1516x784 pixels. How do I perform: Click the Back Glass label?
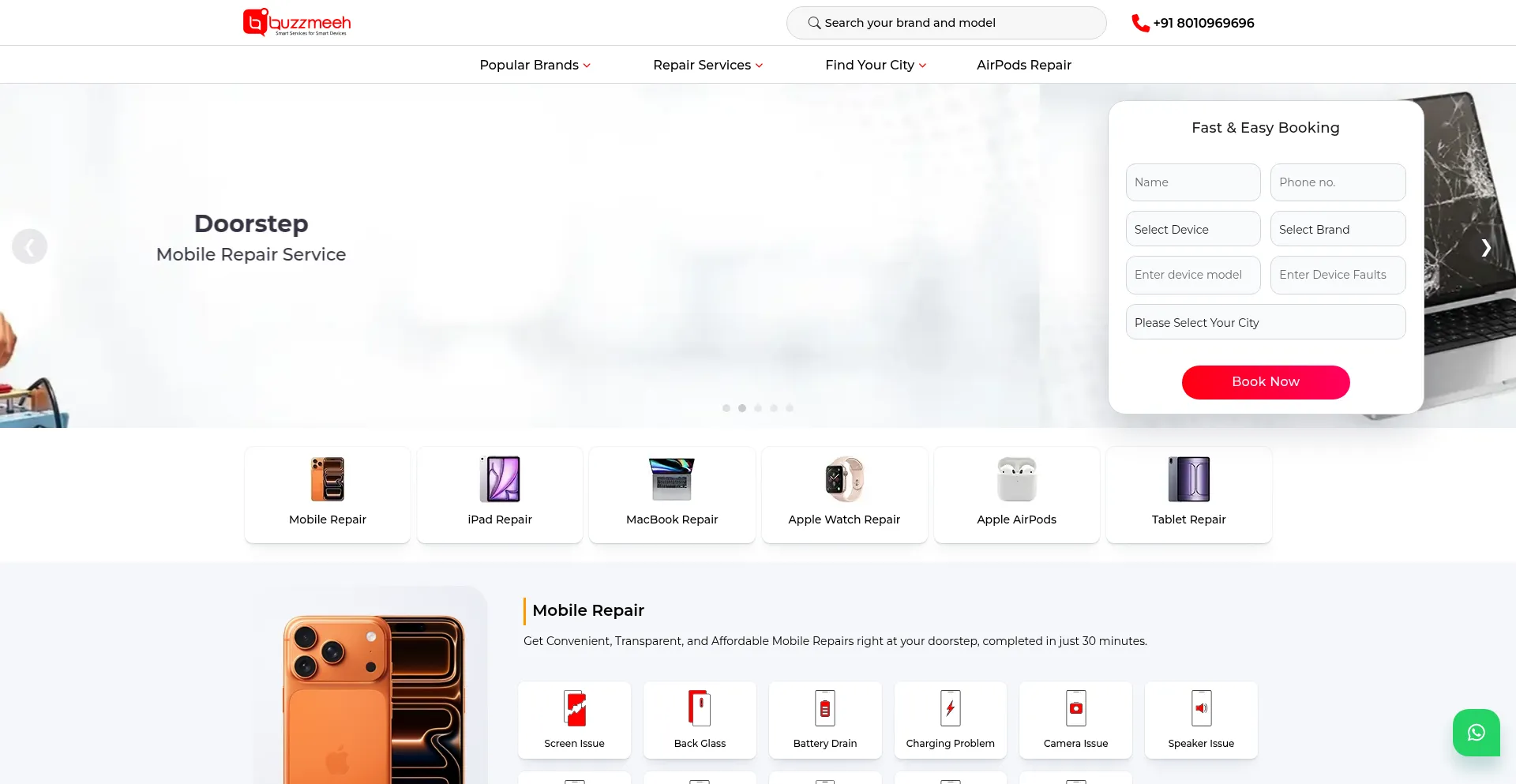click(x=700, y=744)
